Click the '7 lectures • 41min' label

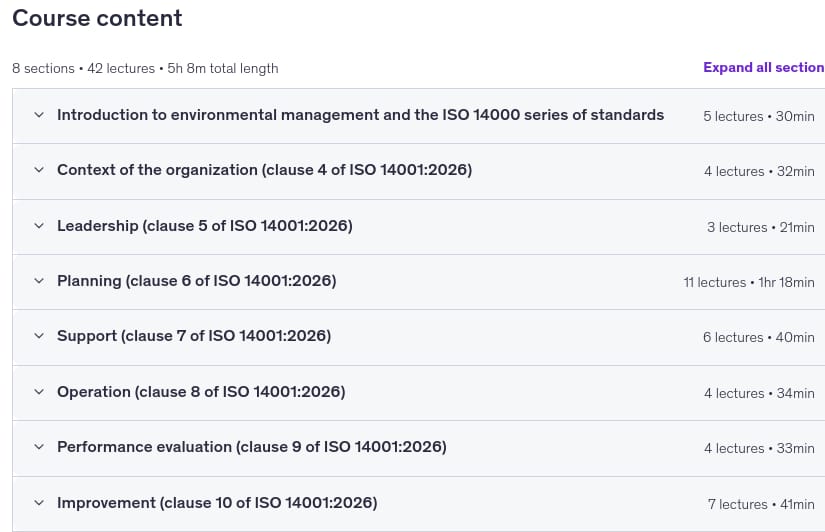(x=761, y=505)
